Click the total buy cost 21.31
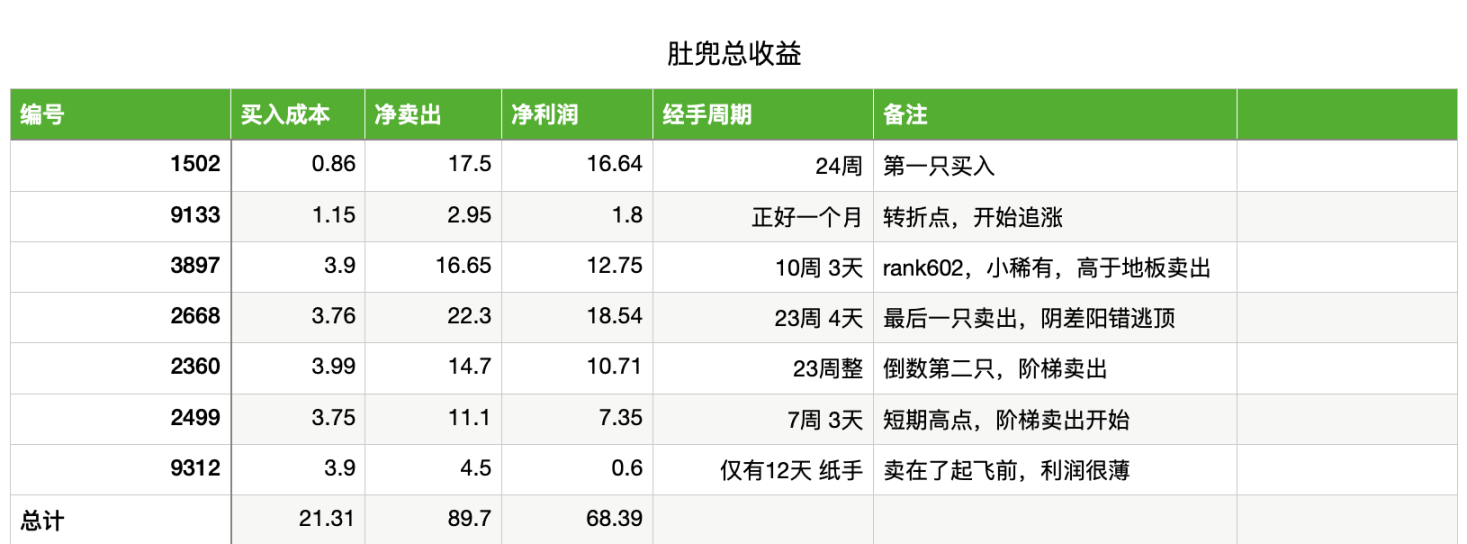 tap(326, 519)
